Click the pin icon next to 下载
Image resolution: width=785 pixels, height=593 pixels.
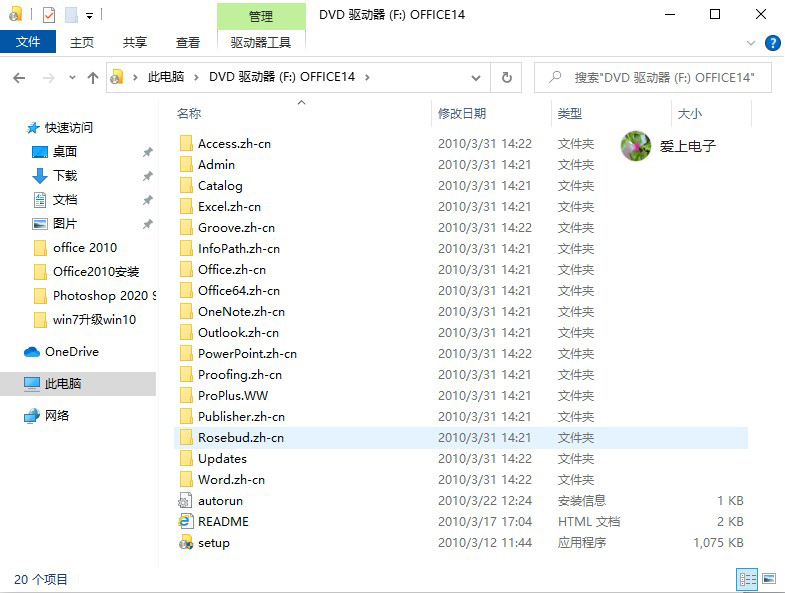147,176
